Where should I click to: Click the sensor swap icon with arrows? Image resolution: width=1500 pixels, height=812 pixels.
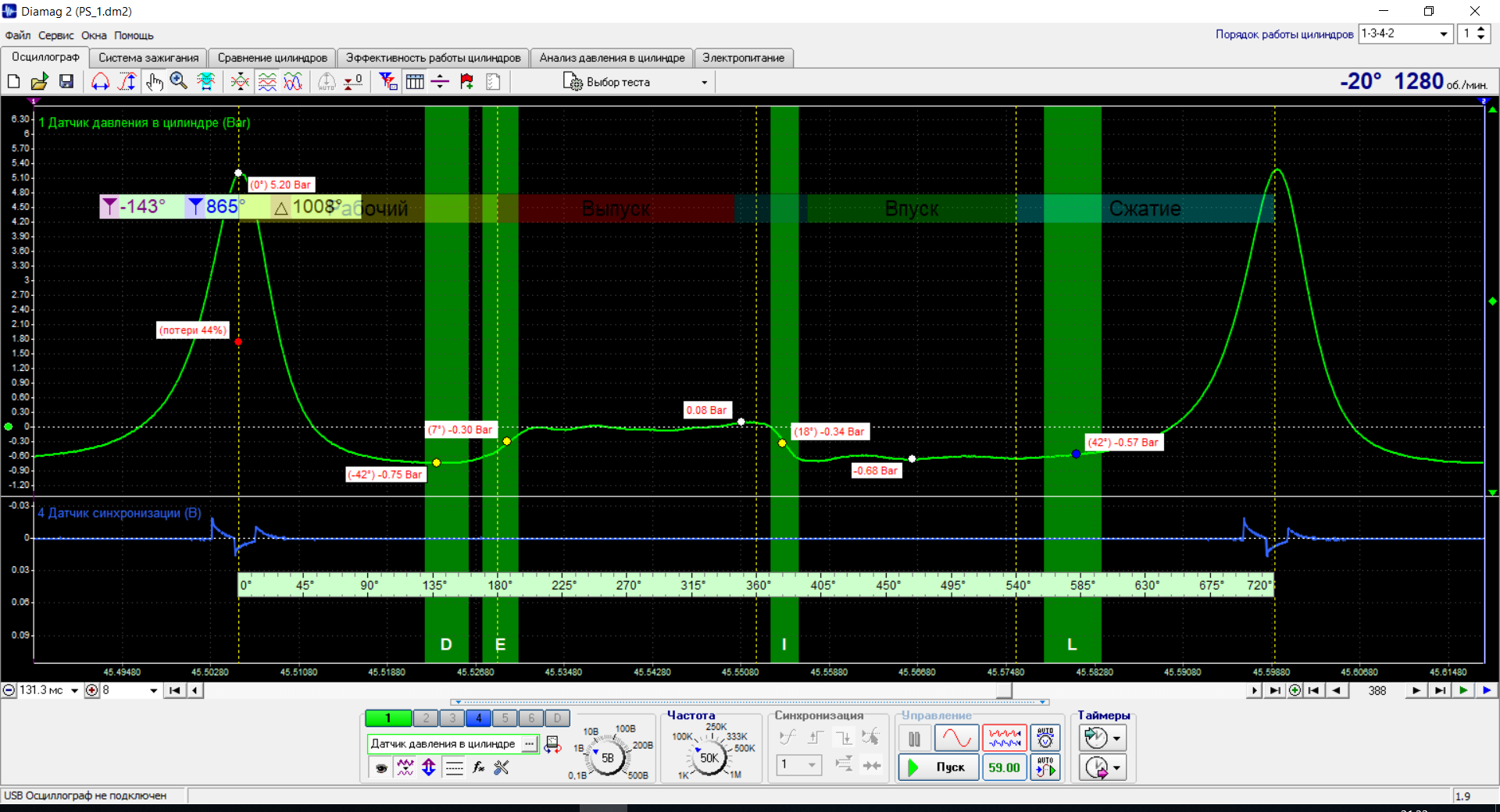[552, 745]
